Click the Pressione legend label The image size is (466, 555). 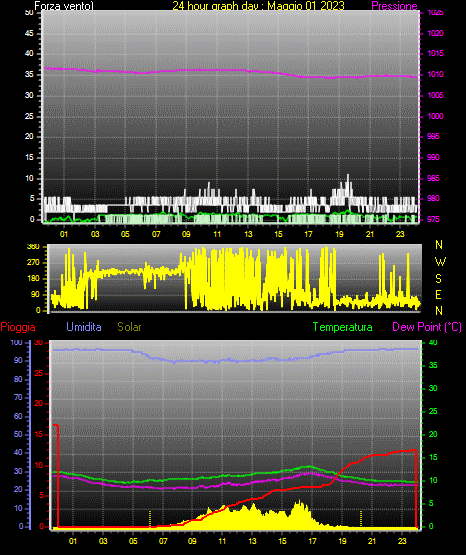pos(394,6)
